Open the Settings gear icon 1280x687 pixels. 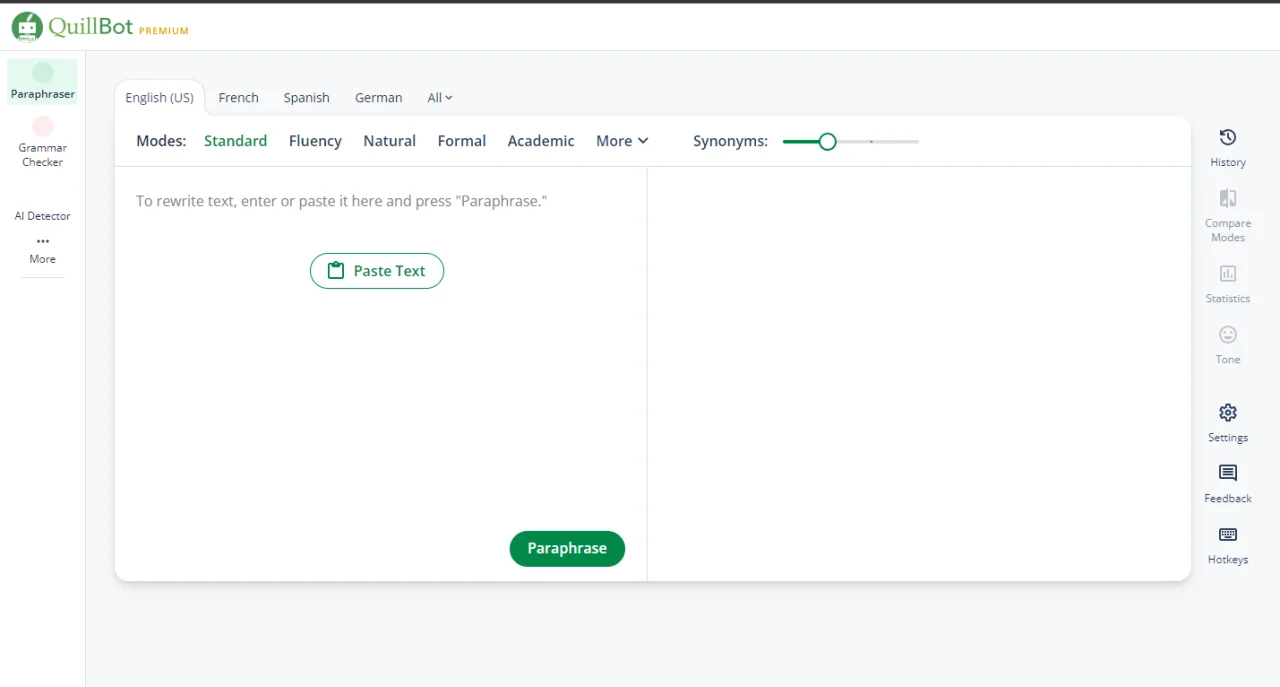click(x=1228, y=412)
